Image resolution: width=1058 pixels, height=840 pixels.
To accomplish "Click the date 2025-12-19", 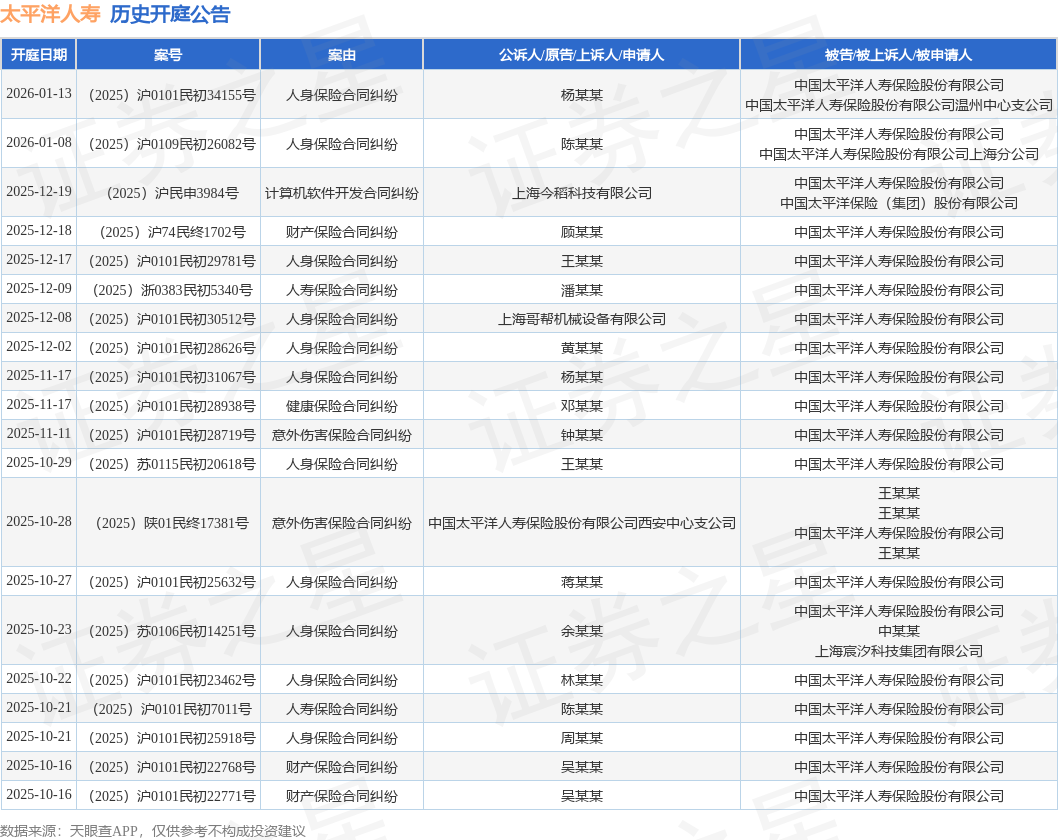I will click(38, 192).
